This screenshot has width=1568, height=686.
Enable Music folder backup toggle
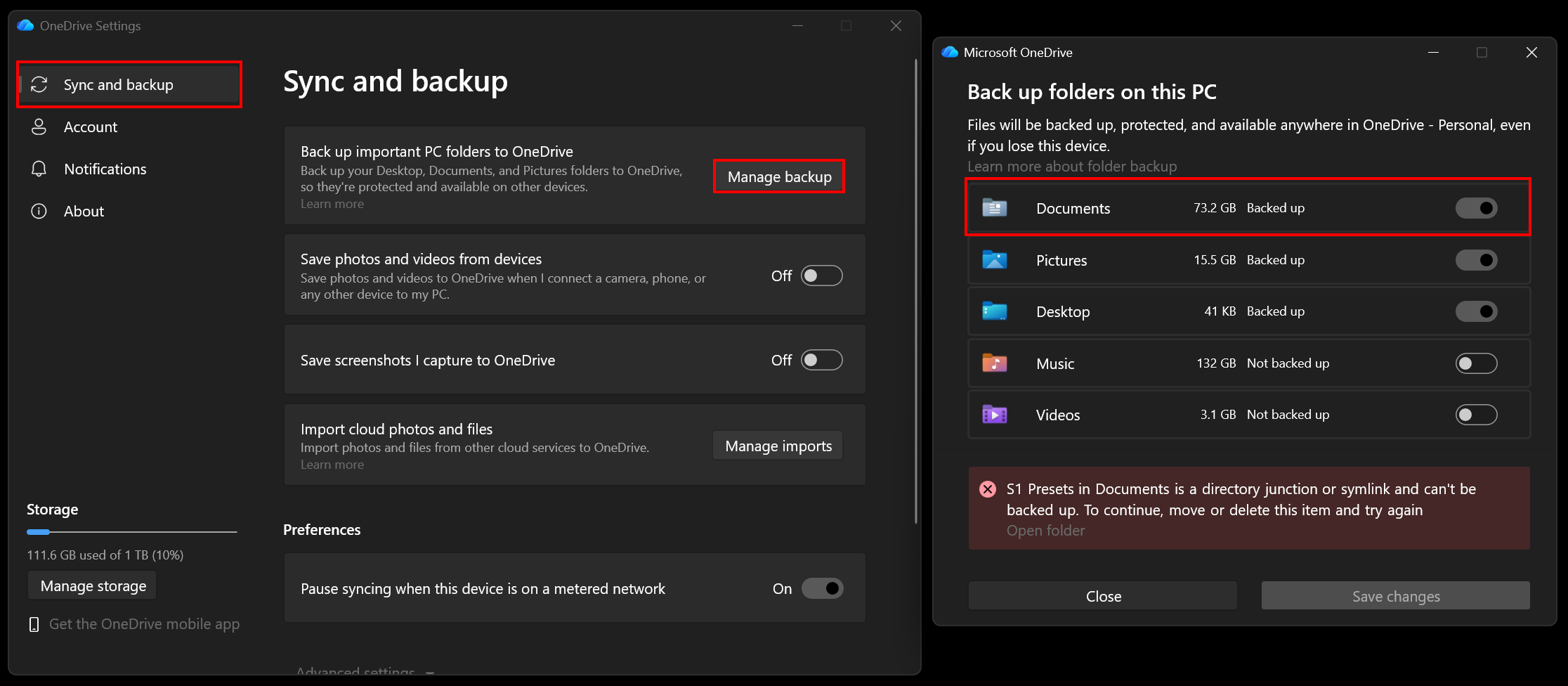[x=1476, y=363]
